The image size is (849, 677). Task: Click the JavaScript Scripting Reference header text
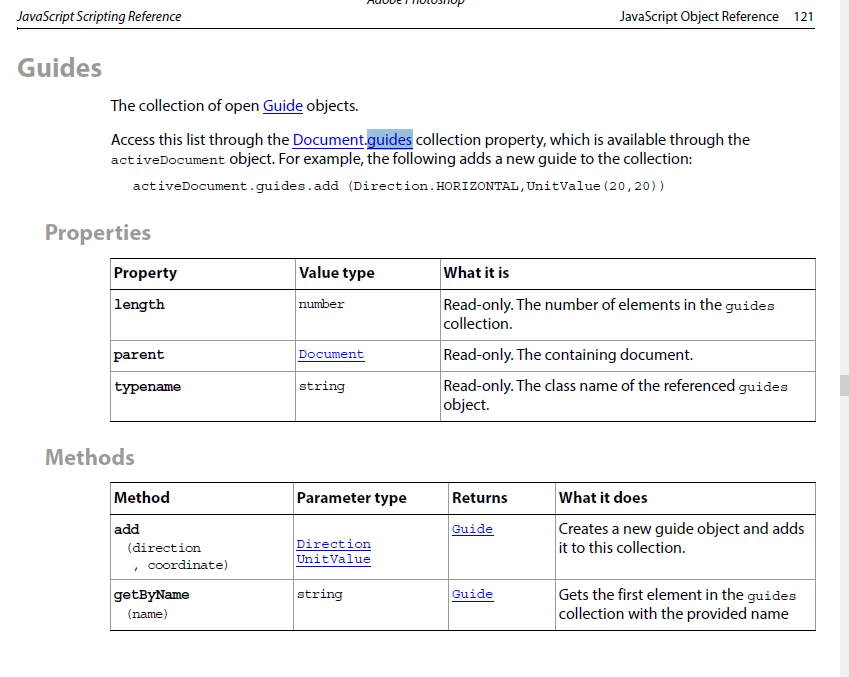coord(99,17)
